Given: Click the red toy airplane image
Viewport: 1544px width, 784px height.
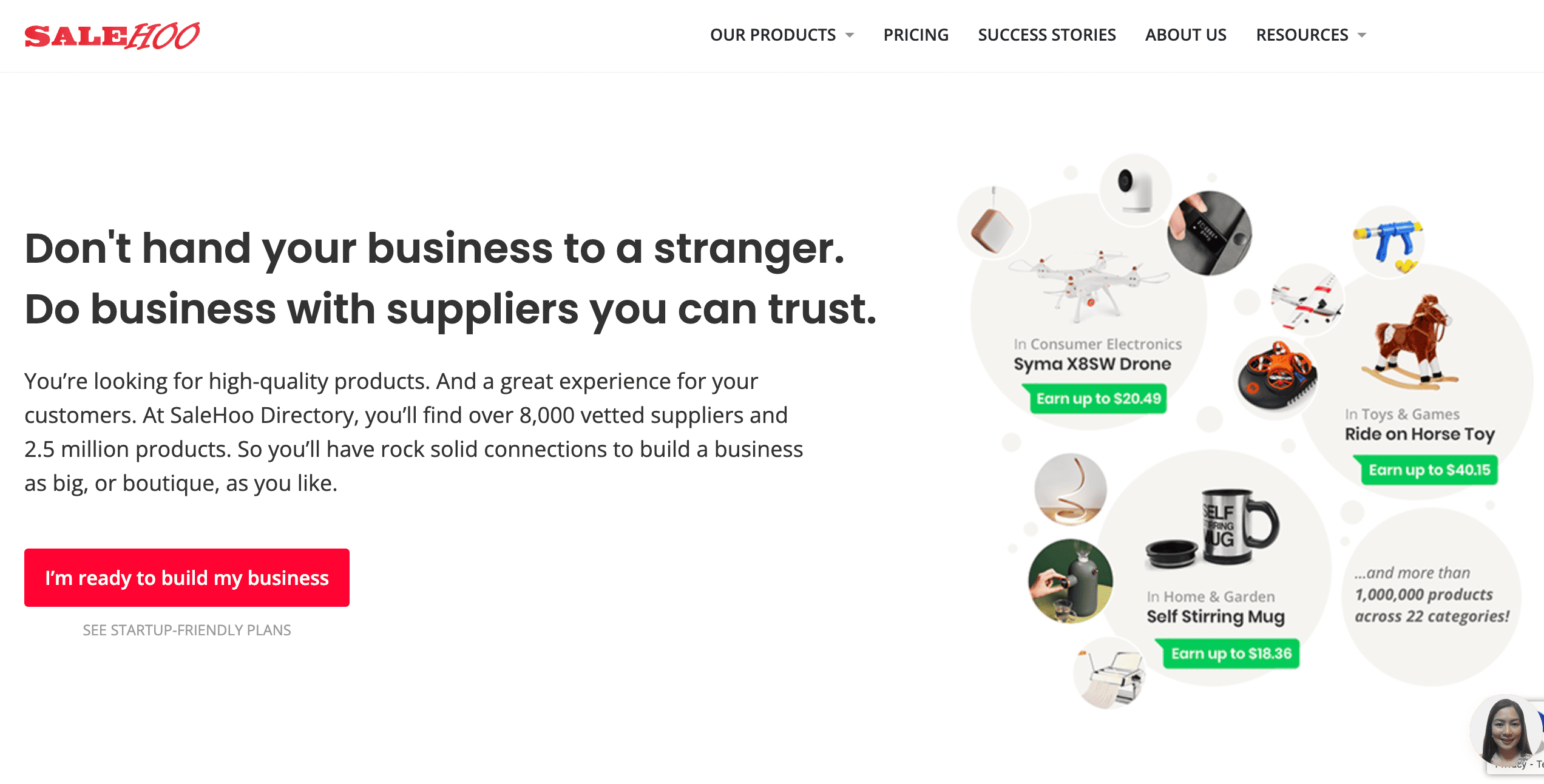Looking at the screenshot, I should point(1308,302).
